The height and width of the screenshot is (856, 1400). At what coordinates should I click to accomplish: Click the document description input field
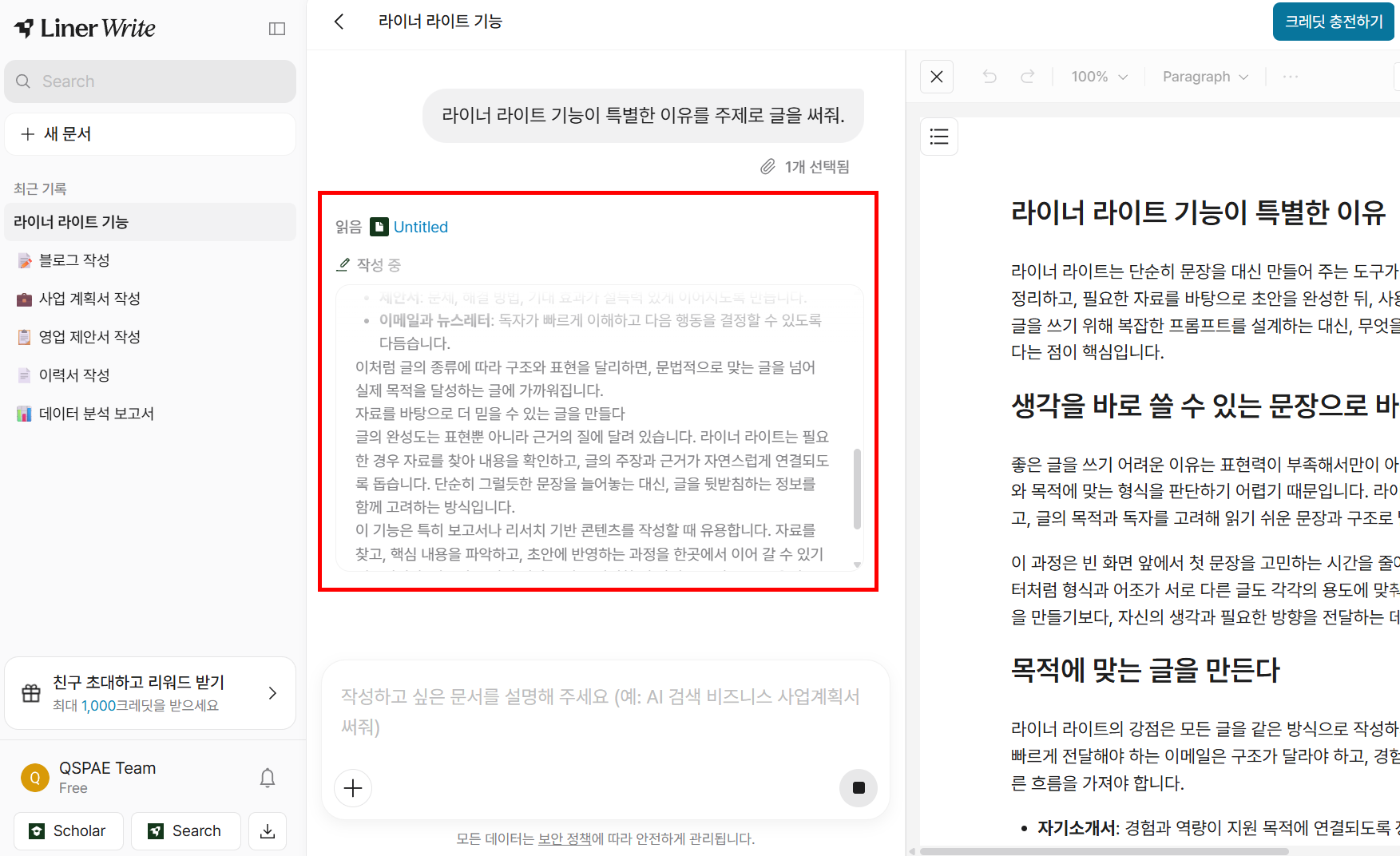(x=605, y=711)
